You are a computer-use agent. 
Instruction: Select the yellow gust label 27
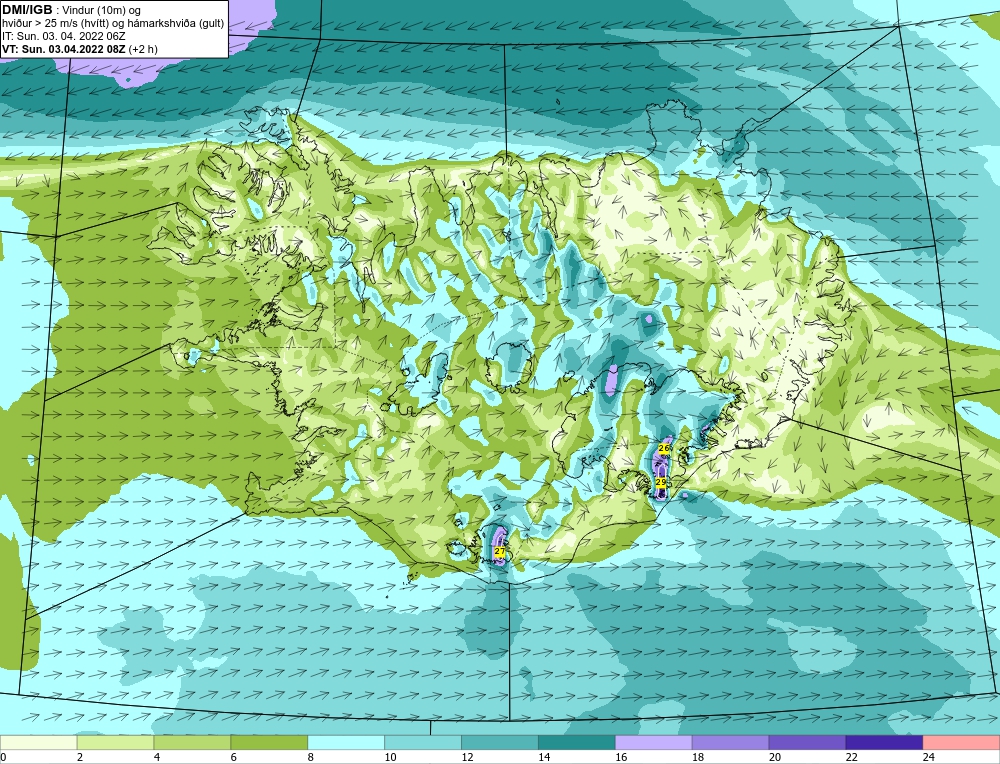(499, 551)
